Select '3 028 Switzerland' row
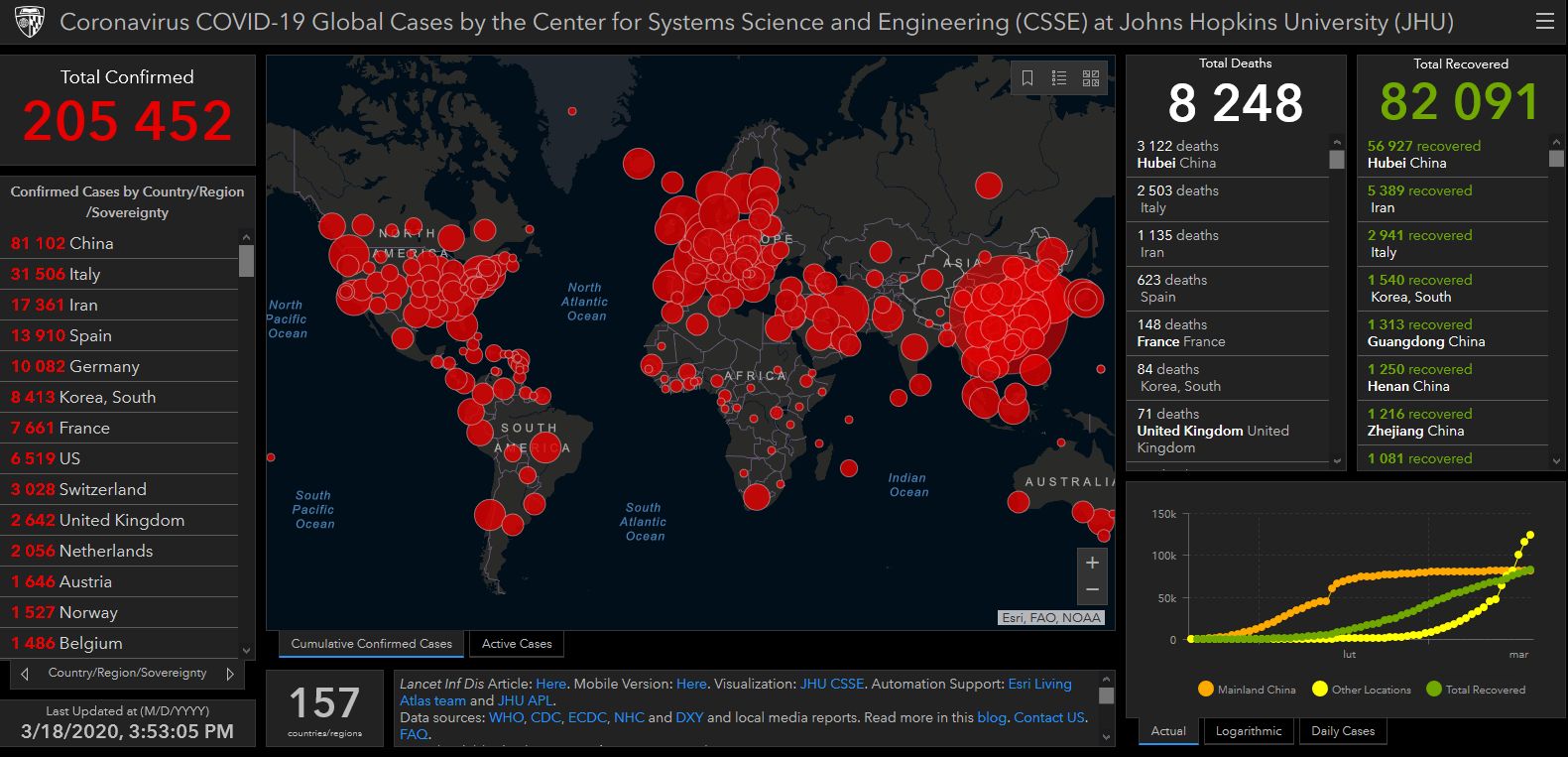Screen dimensions: 1568x757 click(119, 489)
